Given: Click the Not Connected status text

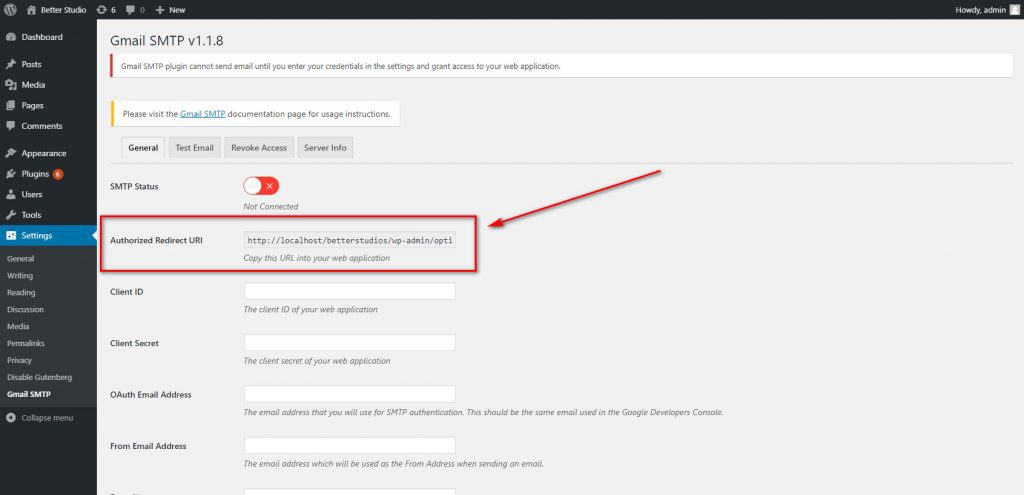Looking at the screenshot, I should click(x=271, y=206).
